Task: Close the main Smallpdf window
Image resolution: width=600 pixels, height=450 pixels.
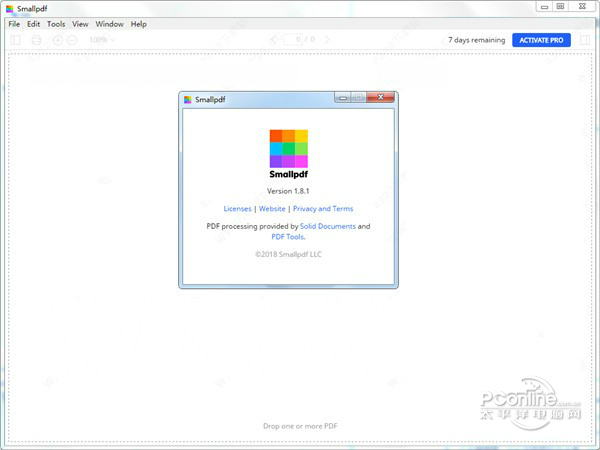Action: [582, 7]
